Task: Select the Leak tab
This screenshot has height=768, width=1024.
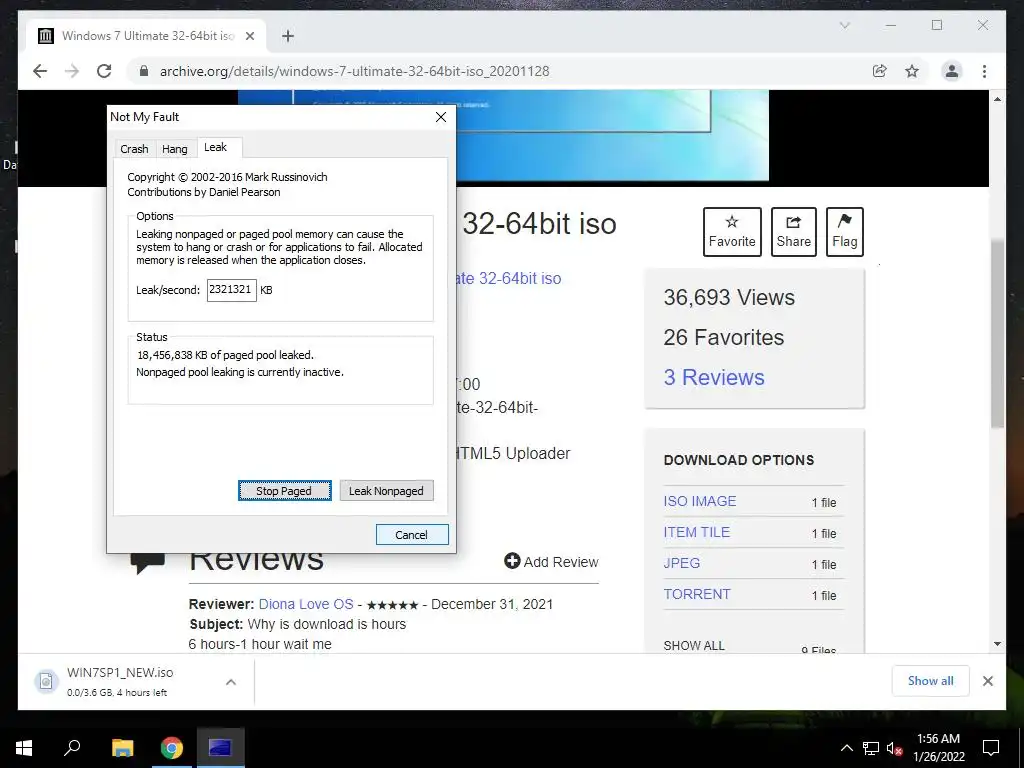Action: (215, 148)
